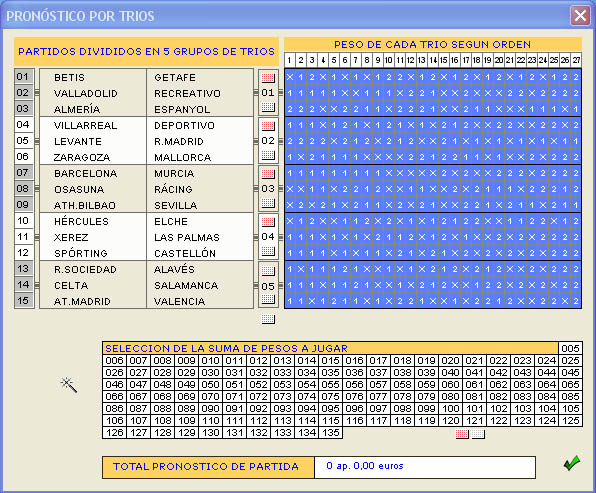
Task: Click the gray grid icon below all trio groups
Action: [268, 319]
